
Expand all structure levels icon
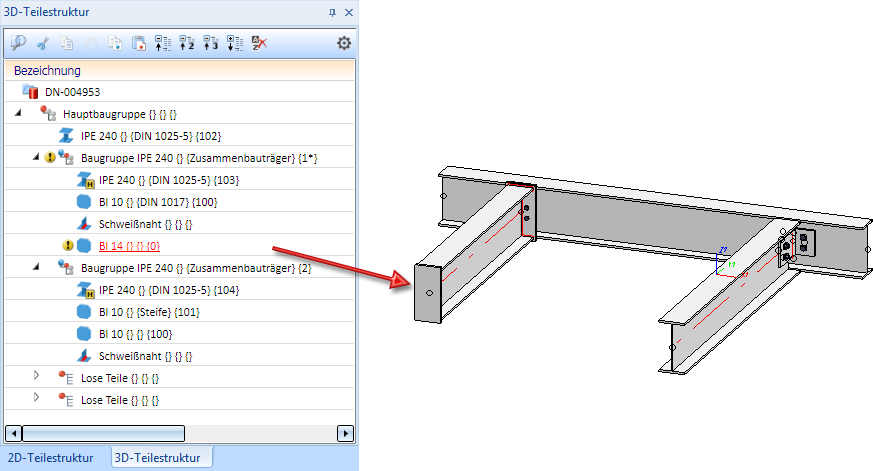click(x=235, y=43)
